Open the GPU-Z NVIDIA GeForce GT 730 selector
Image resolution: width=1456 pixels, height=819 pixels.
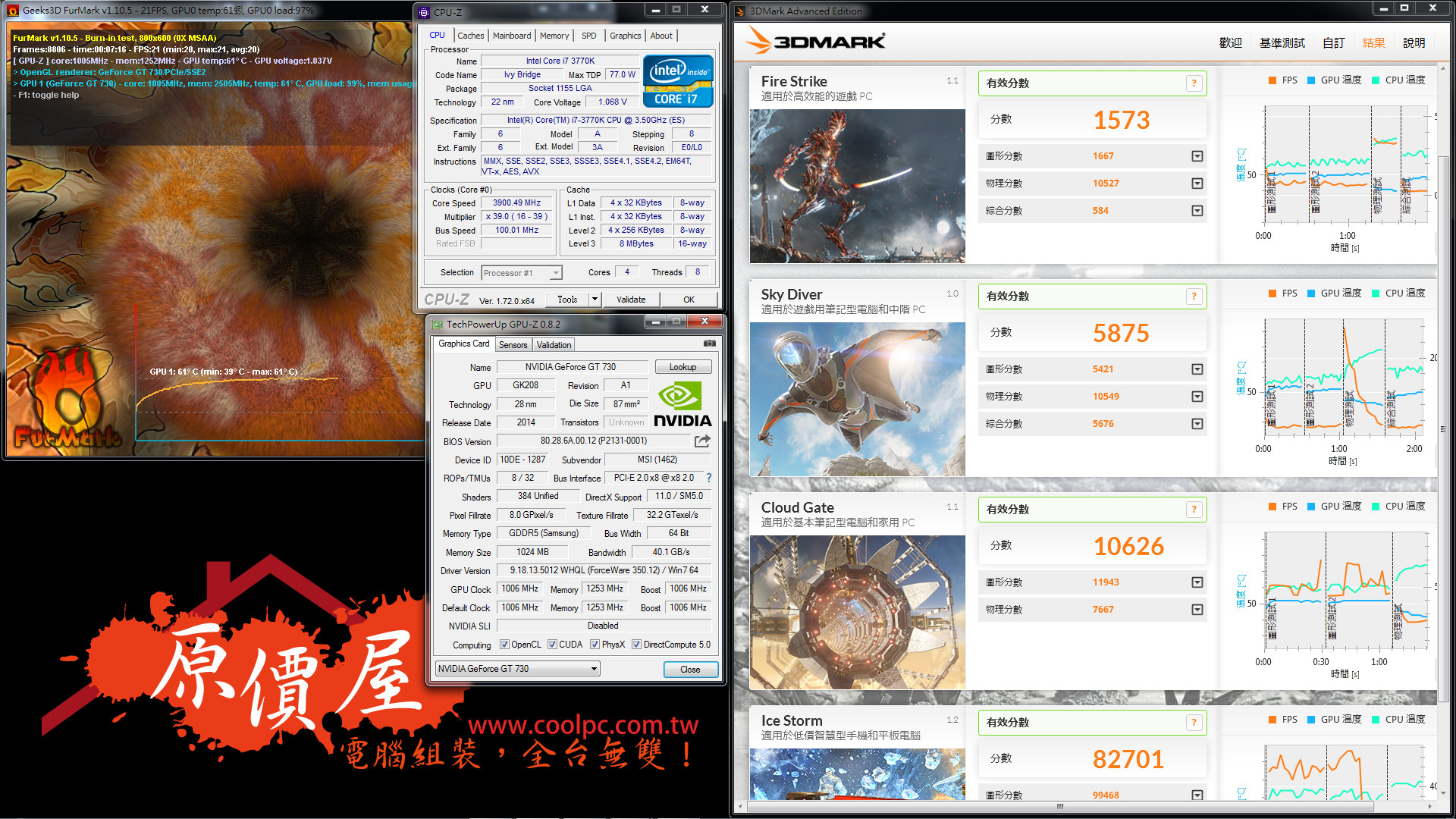coord(518,669)
